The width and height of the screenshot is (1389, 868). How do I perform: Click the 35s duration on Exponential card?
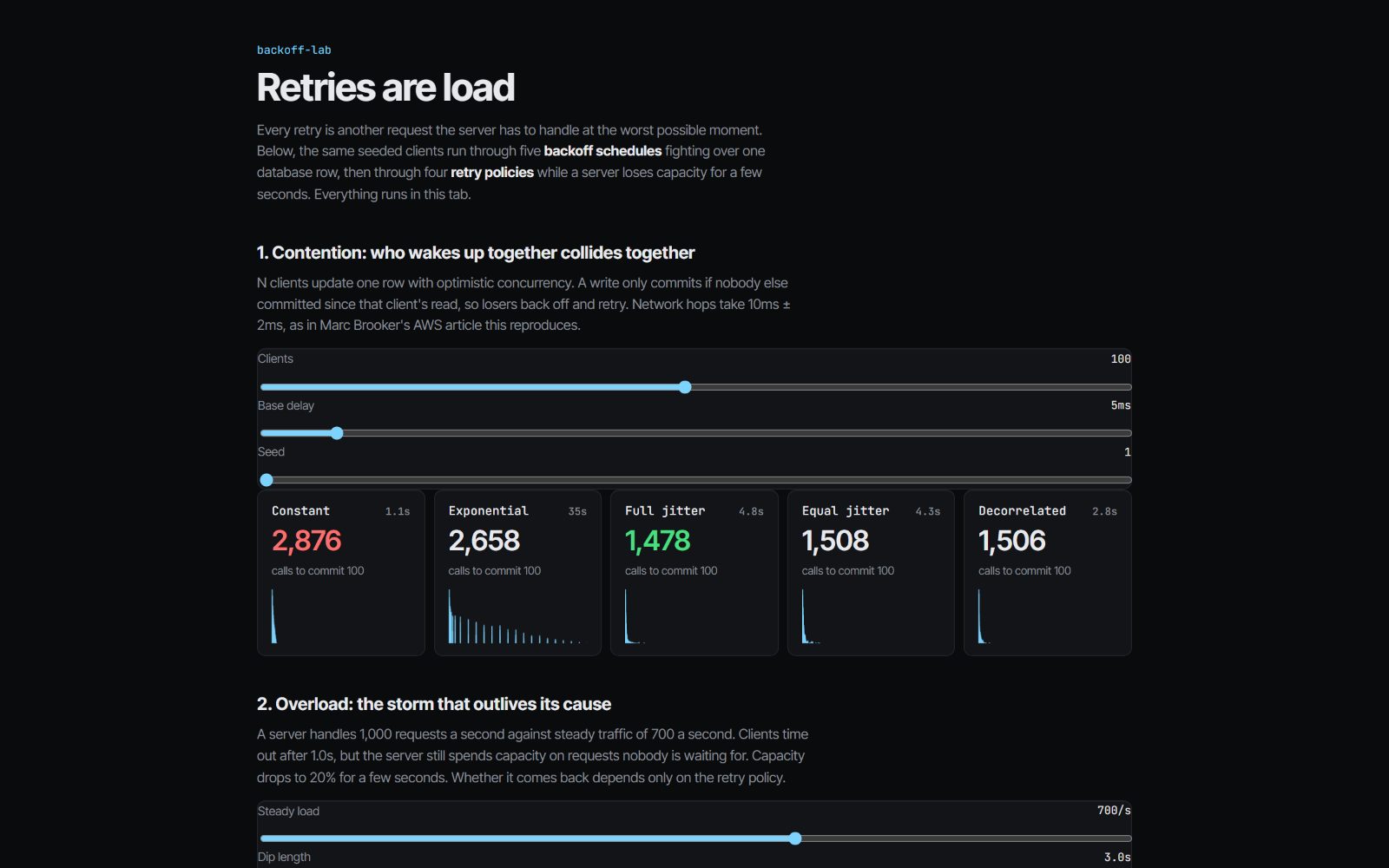coord(577,511)
